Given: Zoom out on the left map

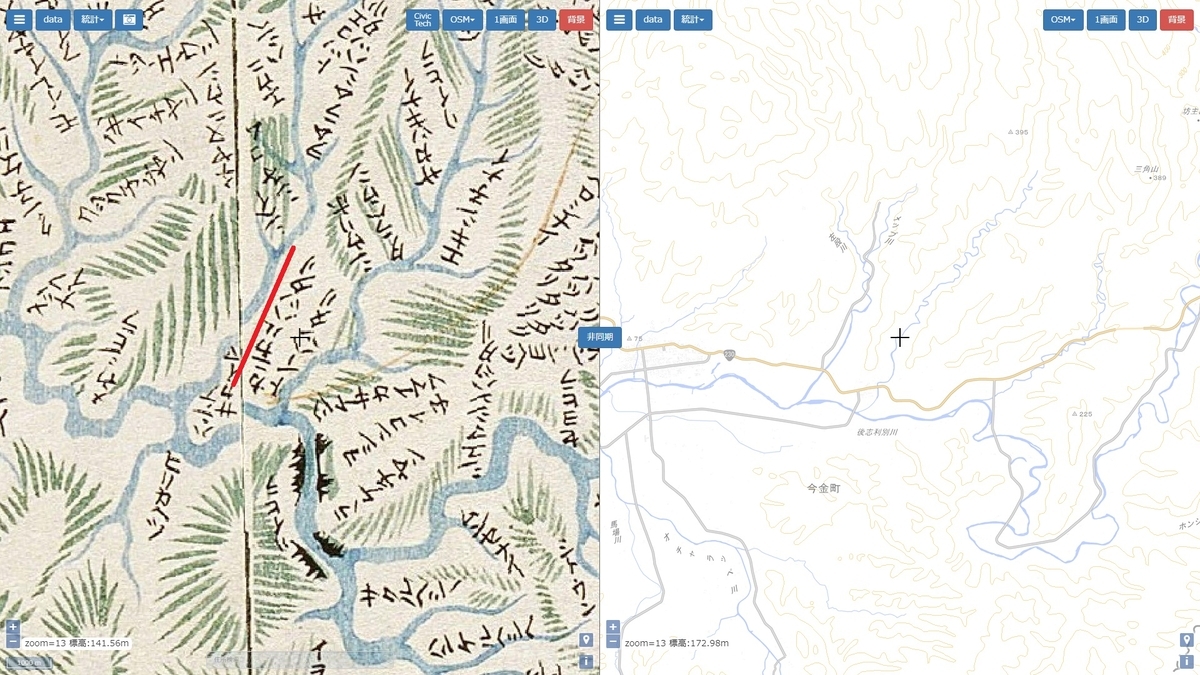Looking at the screenshot, I should pos(12,641).
